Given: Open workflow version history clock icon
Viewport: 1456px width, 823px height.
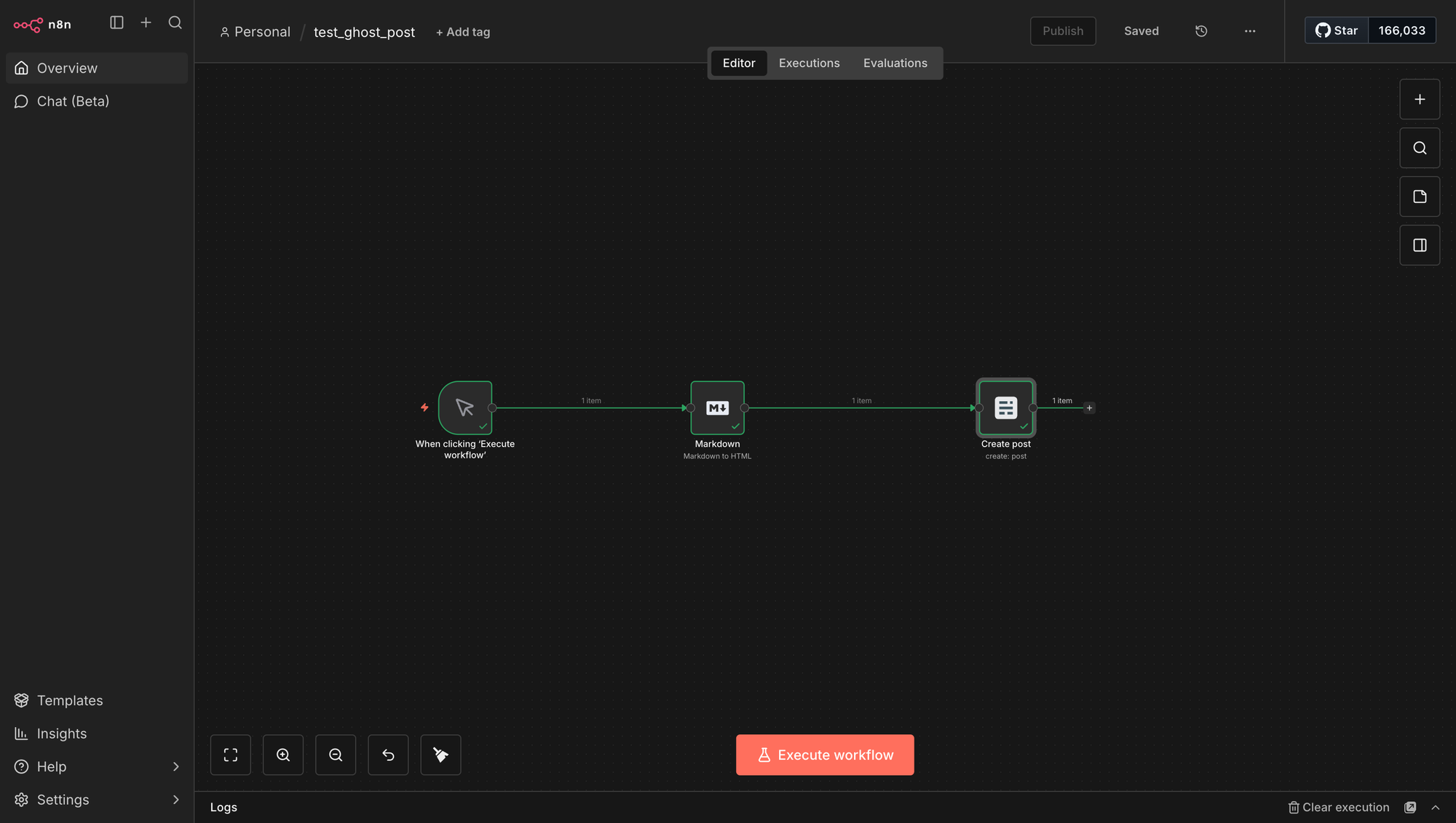Looking at the screenshot, I should pos(1201,31).
